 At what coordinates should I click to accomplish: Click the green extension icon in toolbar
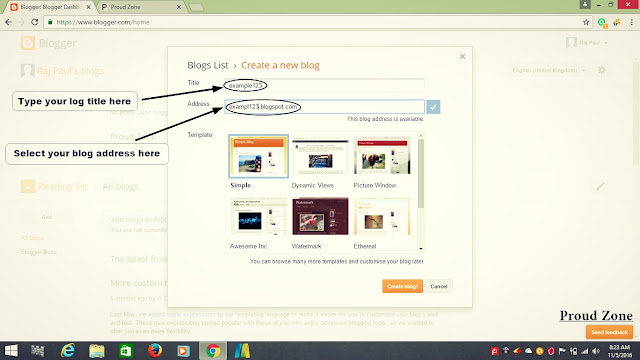point(602,22)
